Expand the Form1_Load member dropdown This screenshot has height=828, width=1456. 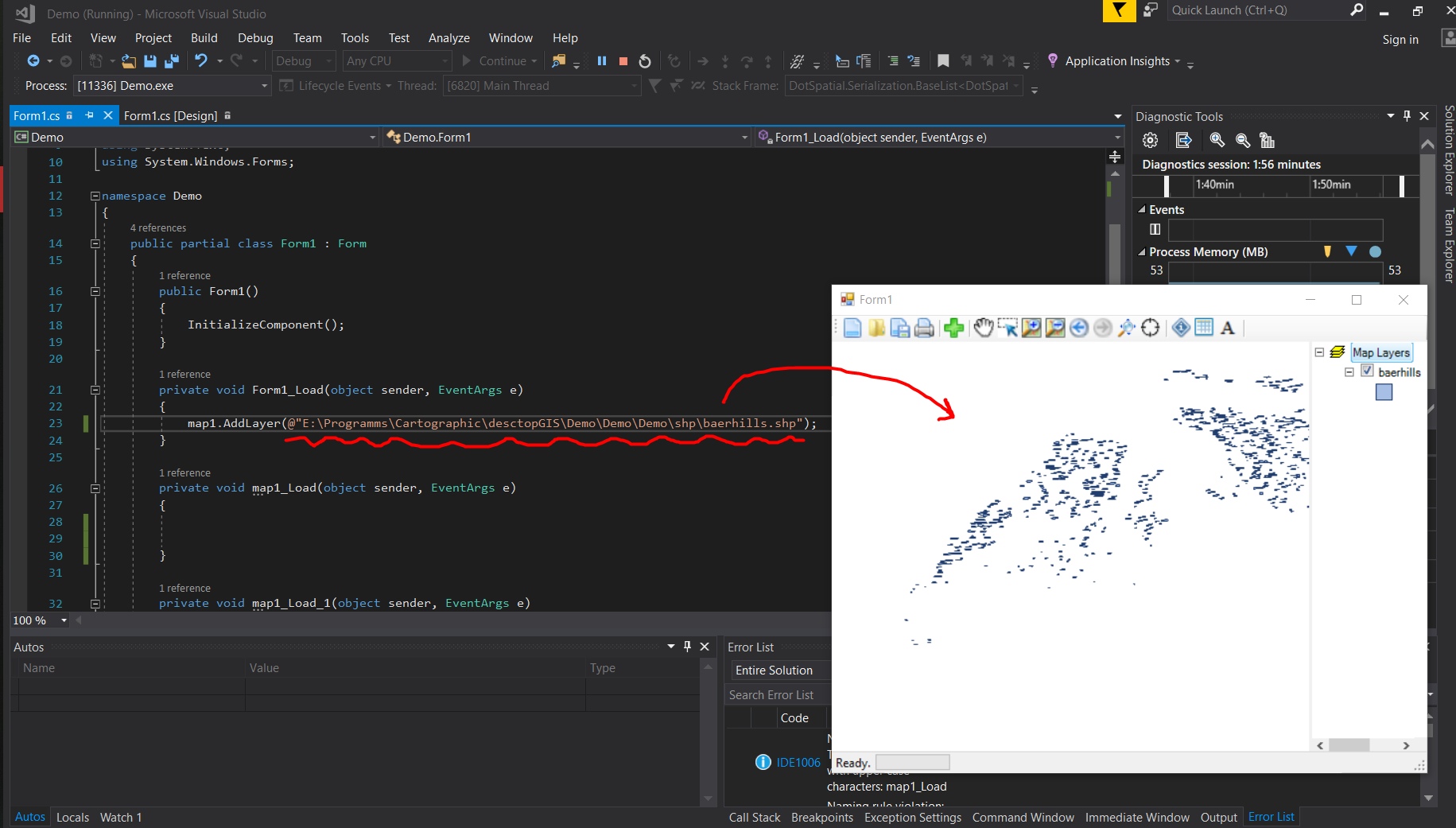point(1116,138)
